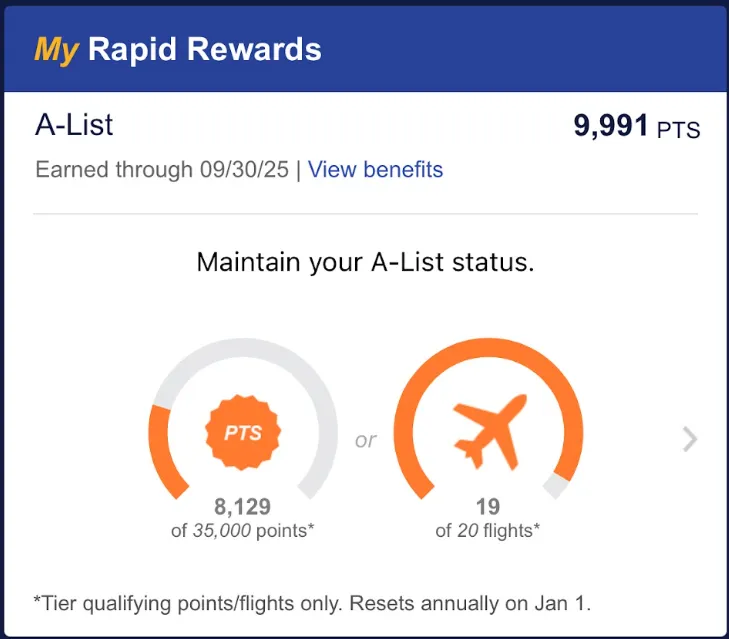Click the orange PTS badge icon

(242, 434)
